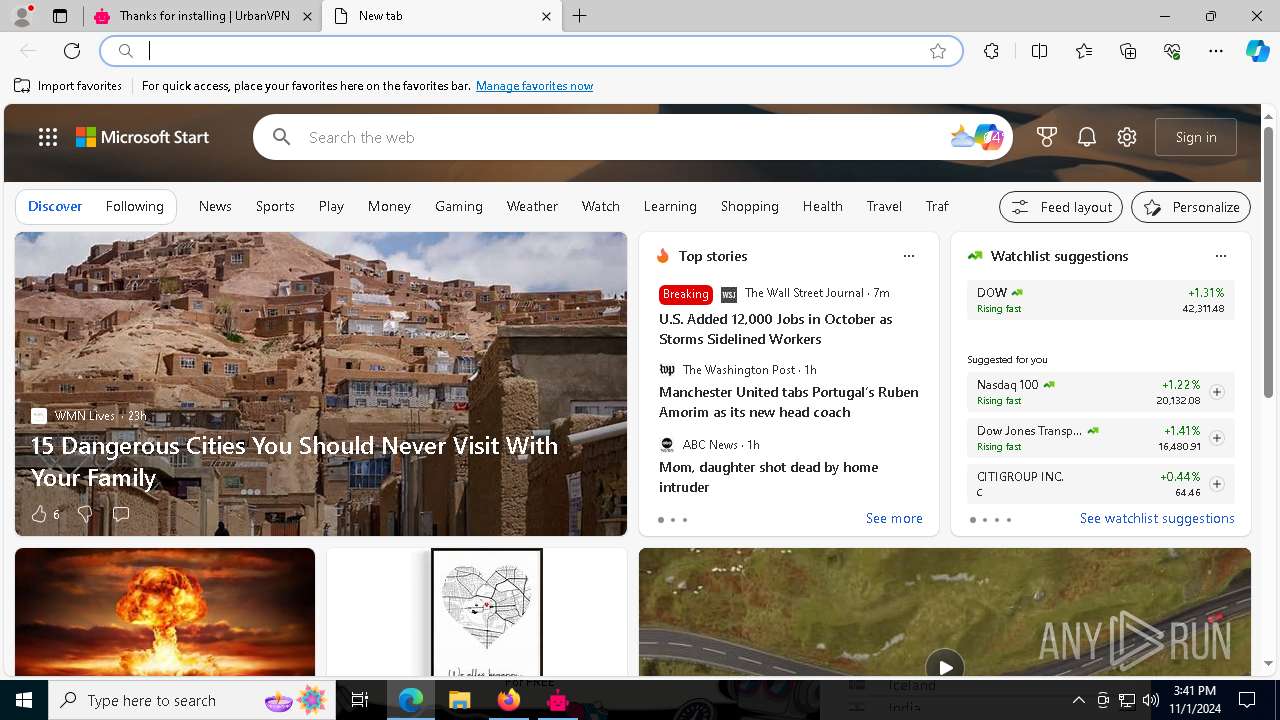The width and height of the screenshot is (1280, 720).
Task: Open the Shopping category
Action: coord(750,206)
